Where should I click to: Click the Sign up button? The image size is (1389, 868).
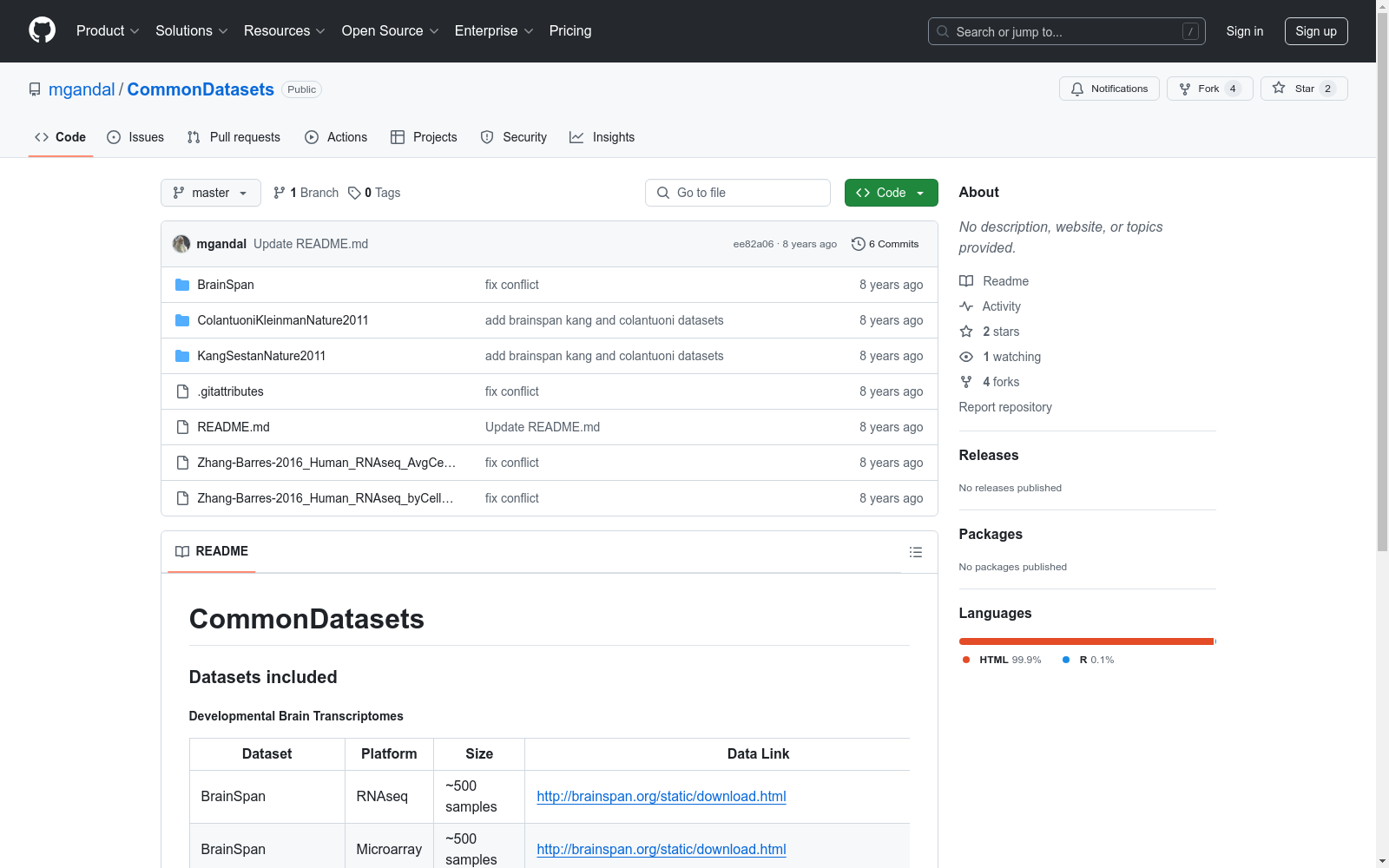(1316, 31)
